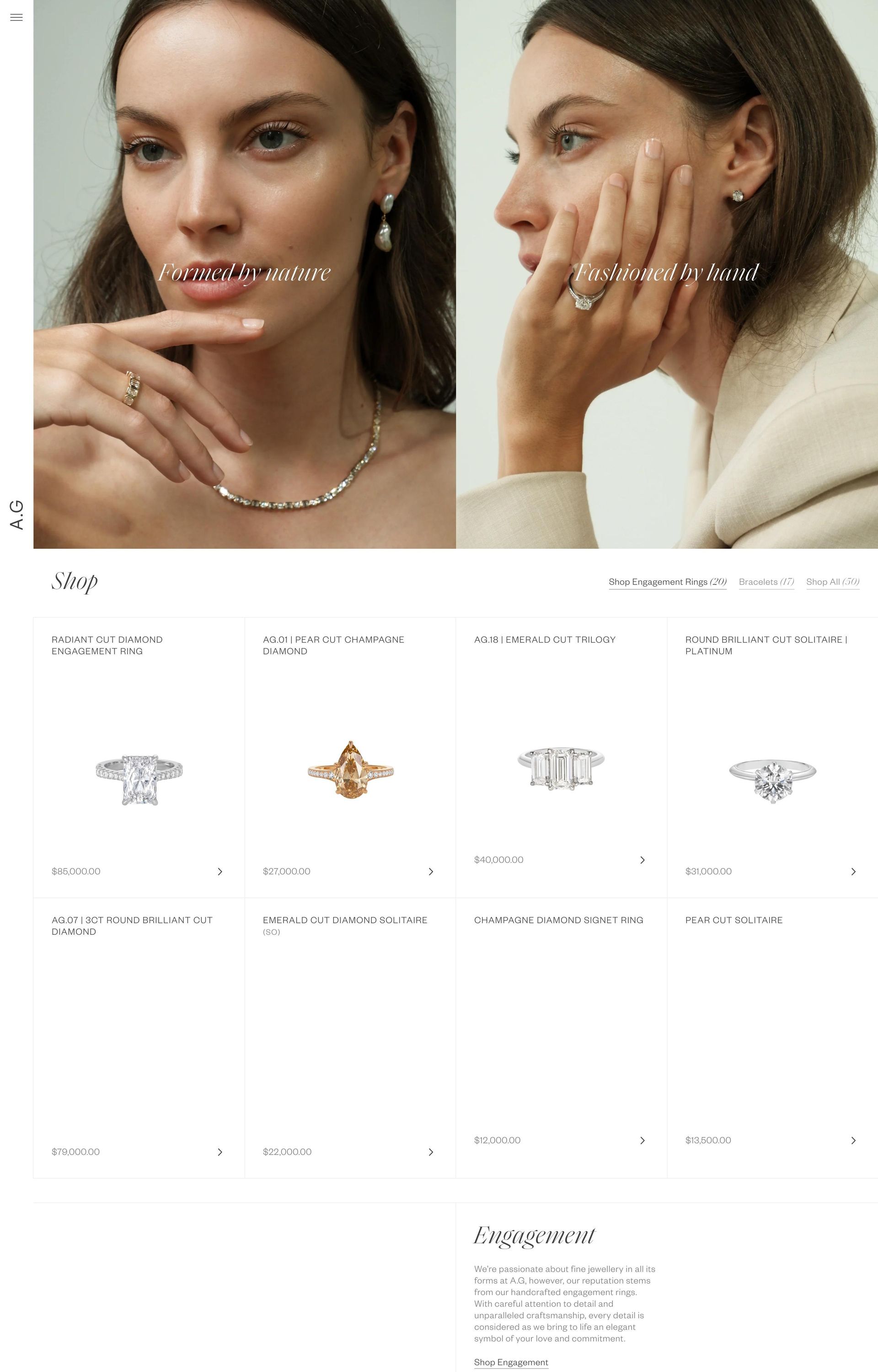Screen dimensions: 878x1372
Task: Click the arrow beside $12,000.00 price
Action: (642, 1141)
